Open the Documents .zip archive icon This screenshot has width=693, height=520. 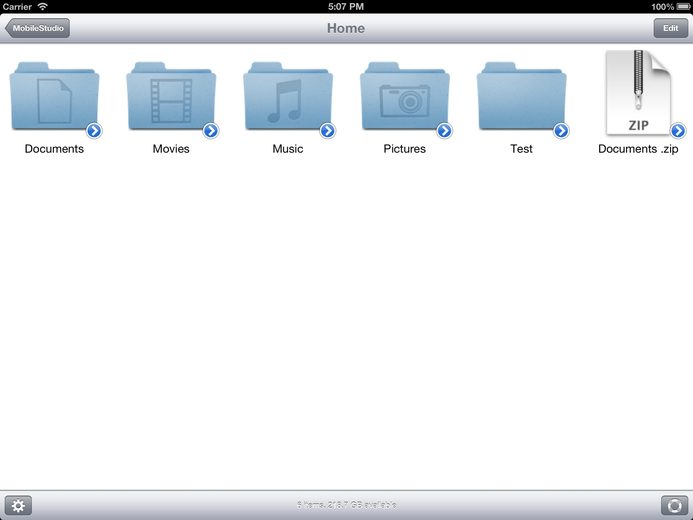[x=638, y=93]
